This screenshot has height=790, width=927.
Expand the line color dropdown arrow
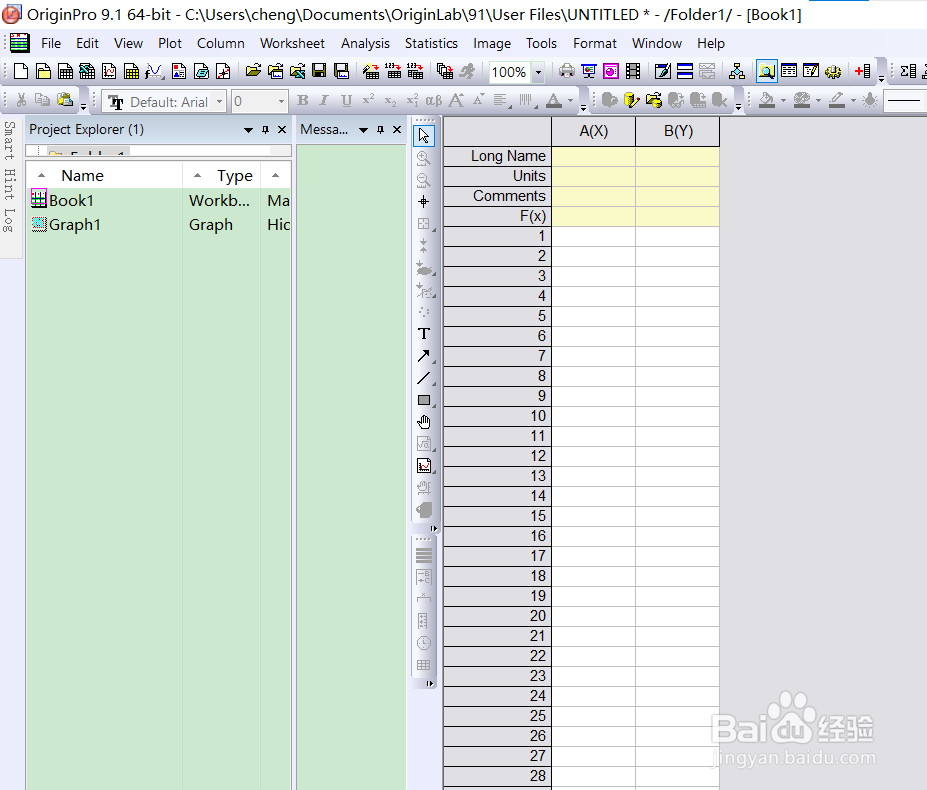[x=853, y=101]
